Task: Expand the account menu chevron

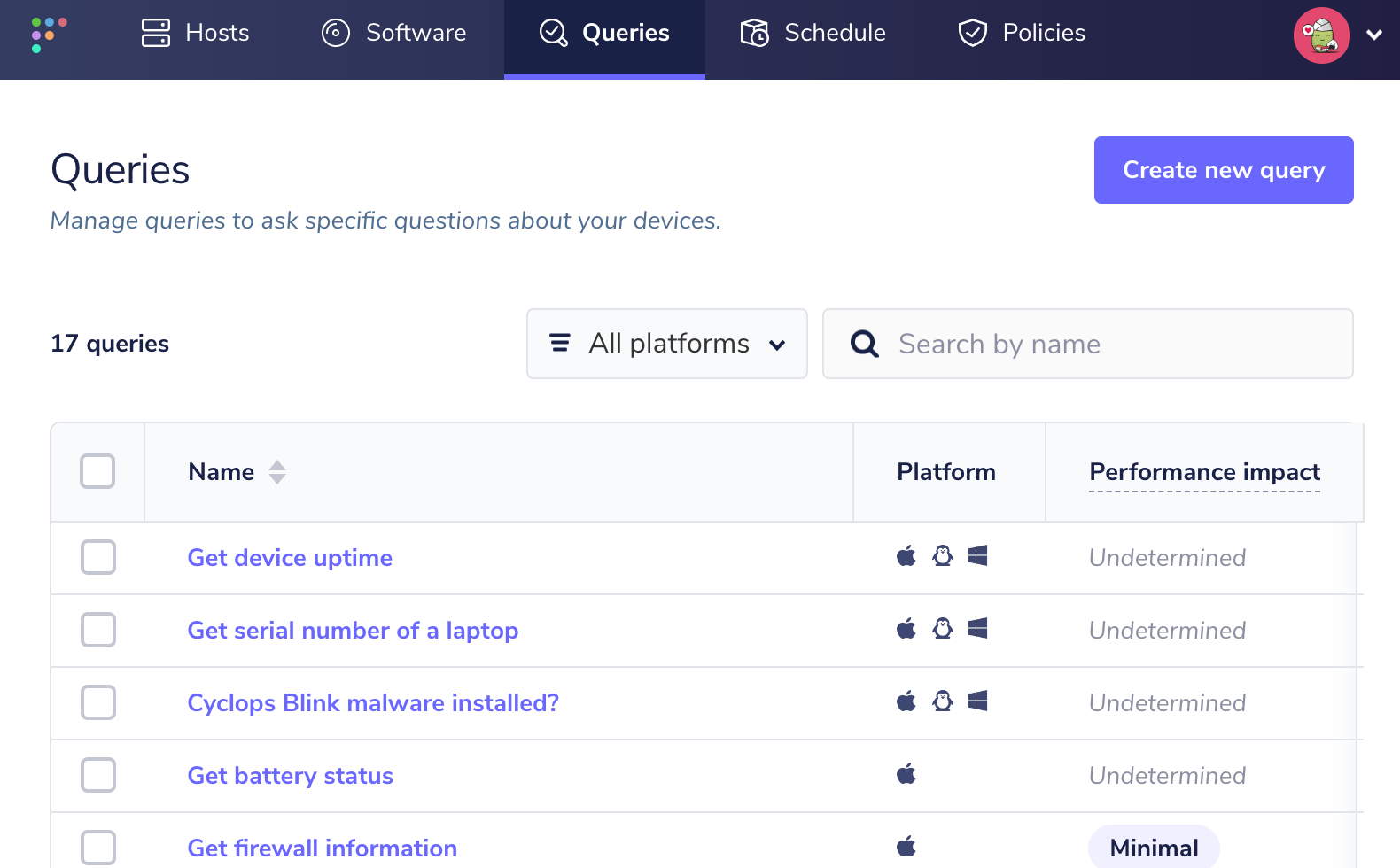Action: [1374, 35]
